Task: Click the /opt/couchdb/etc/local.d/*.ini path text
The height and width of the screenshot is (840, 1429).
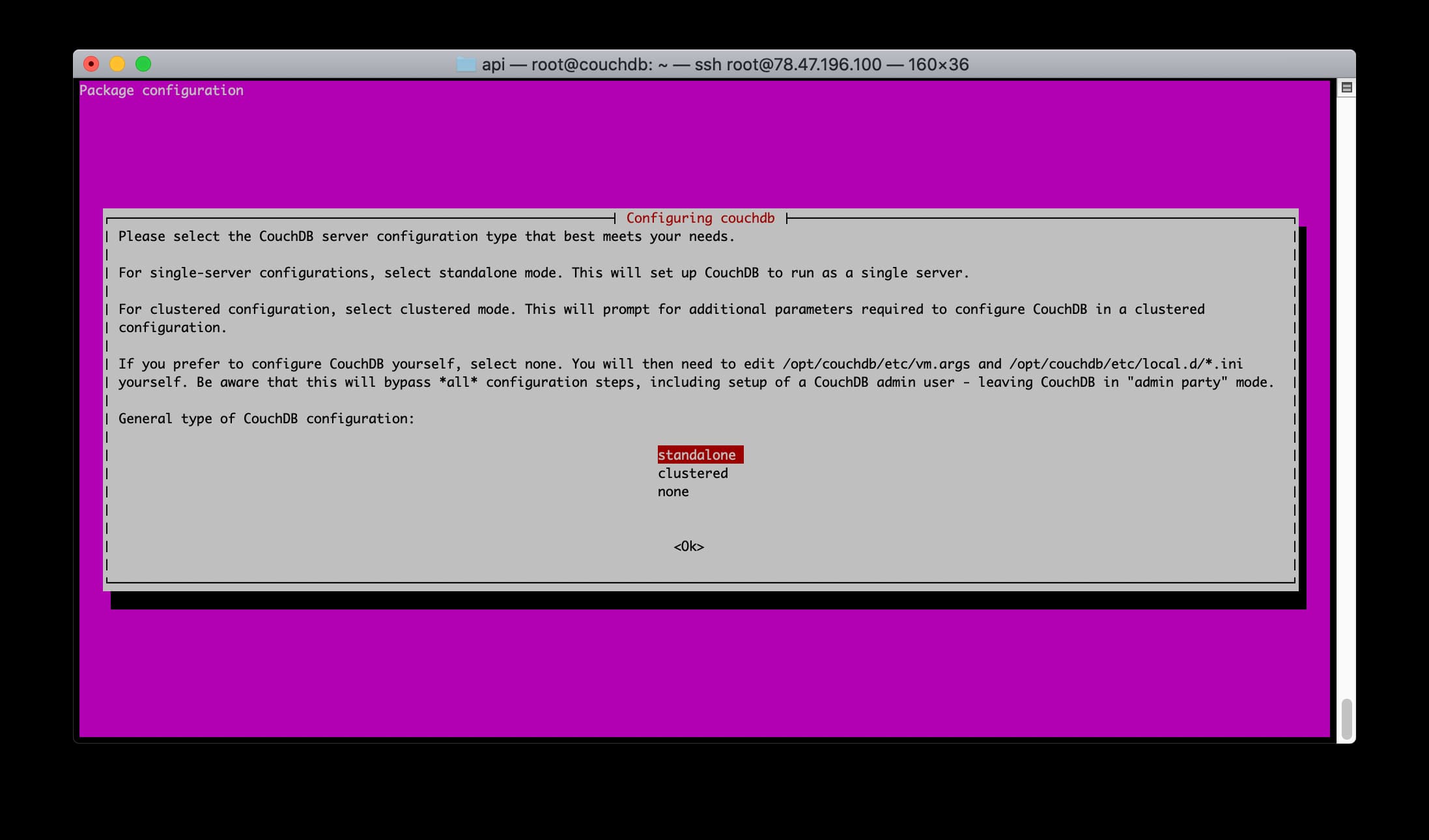Action: [1126, 364]
